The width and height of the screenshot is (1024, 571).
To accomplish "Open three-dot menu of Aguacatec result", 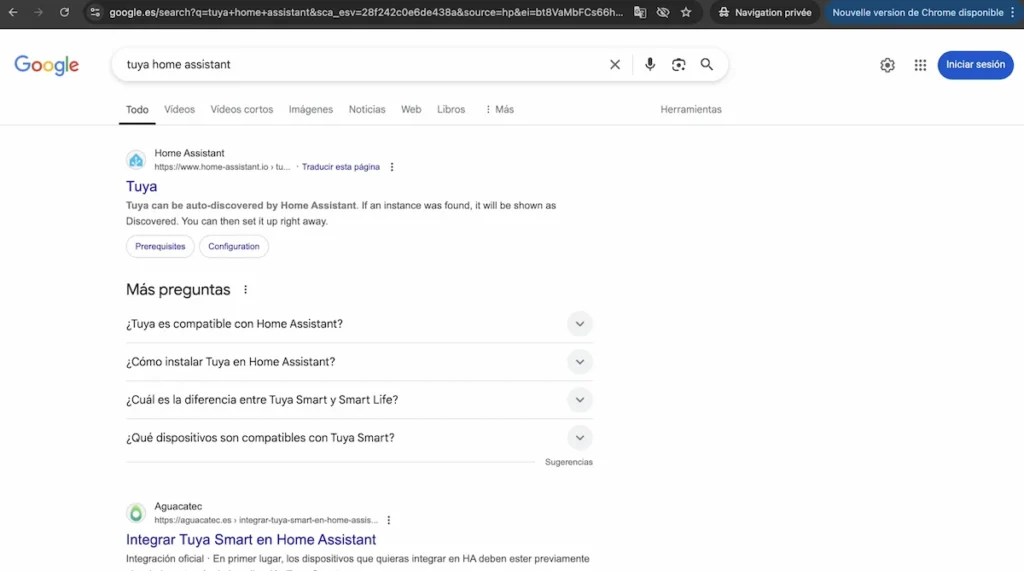I will [x=389, y=520].
